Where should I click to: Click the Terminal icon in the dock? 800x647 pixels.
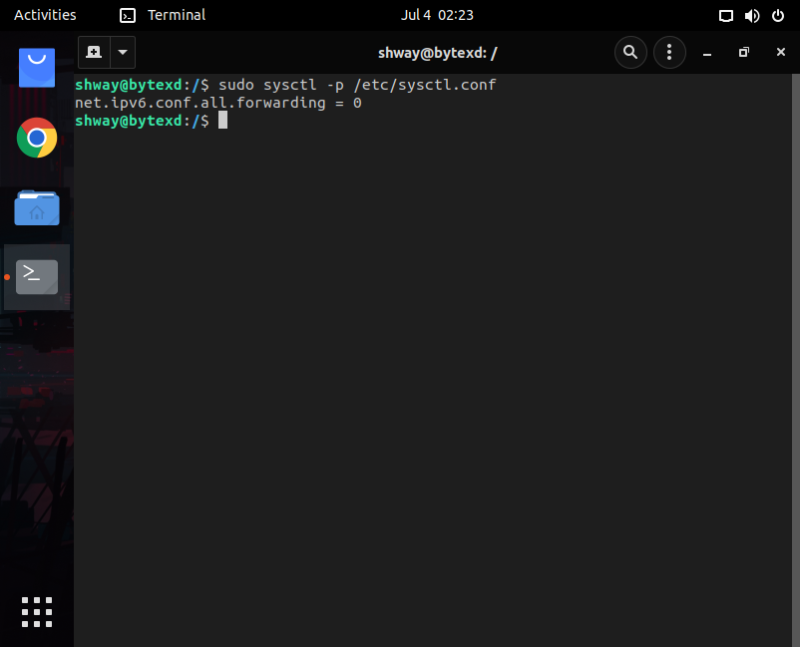37,276
